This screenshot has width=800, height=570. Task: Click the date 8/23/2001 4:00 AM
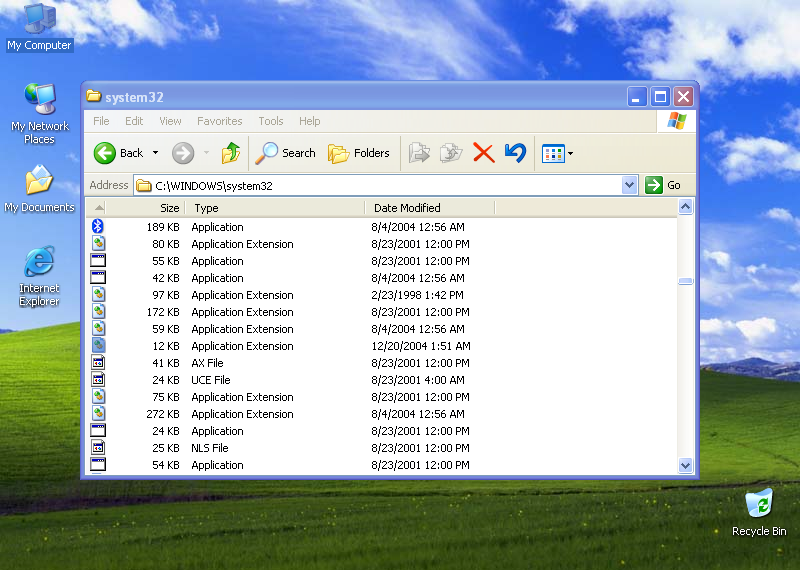click(417, 380)
